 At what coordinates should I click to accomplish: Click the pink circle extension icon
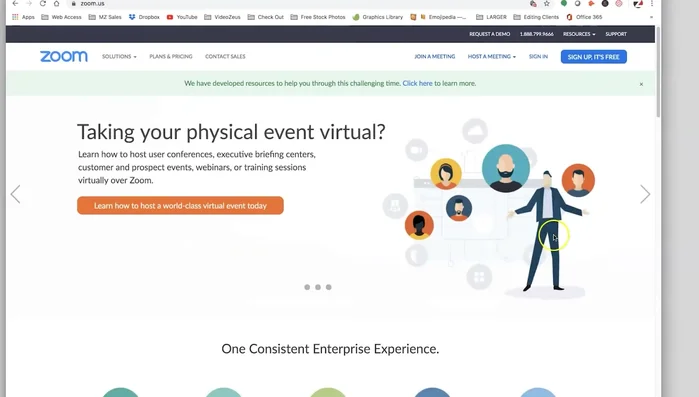tap(619, 4)
